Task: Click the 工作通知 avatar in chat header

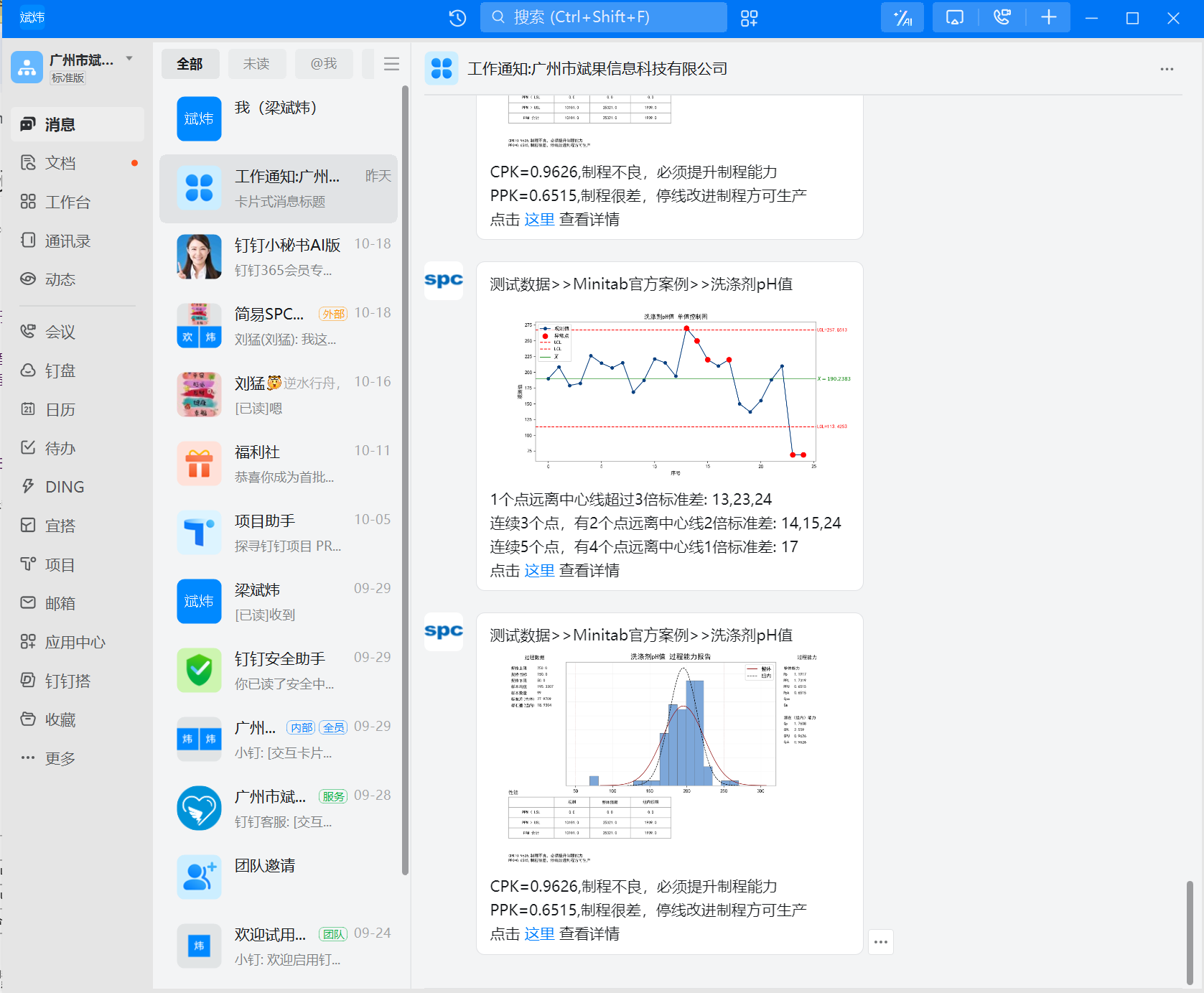Action: (442, 69)
